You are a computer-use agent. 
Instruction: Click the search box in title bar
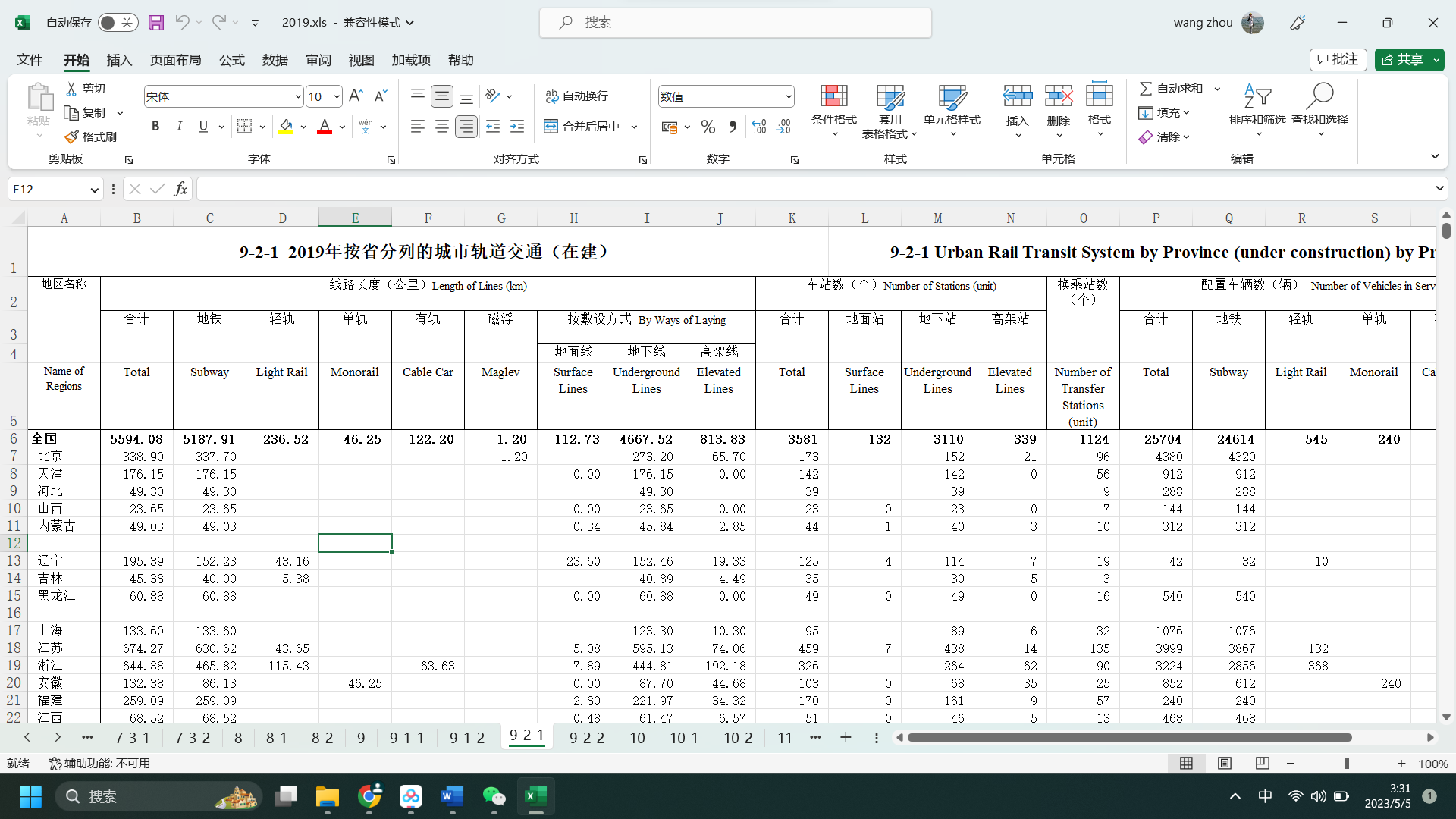point(736,23)
